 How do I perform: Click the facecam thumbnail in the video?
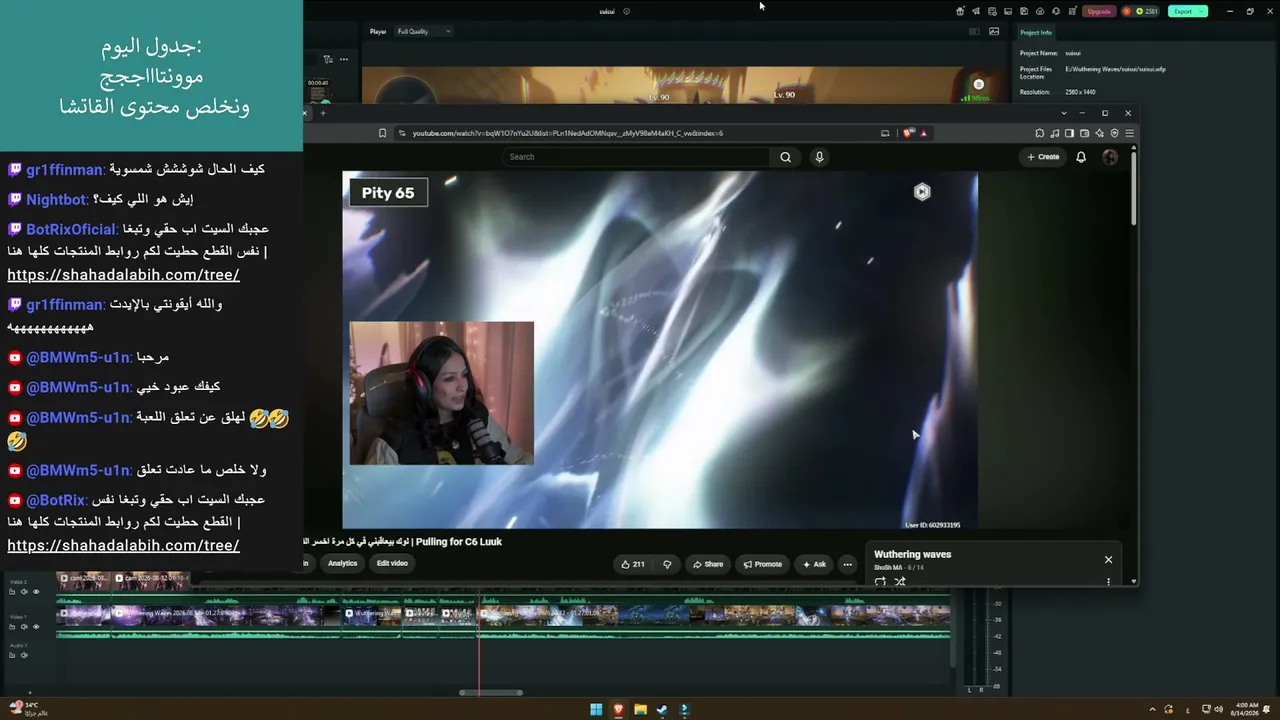coord(441,393)
